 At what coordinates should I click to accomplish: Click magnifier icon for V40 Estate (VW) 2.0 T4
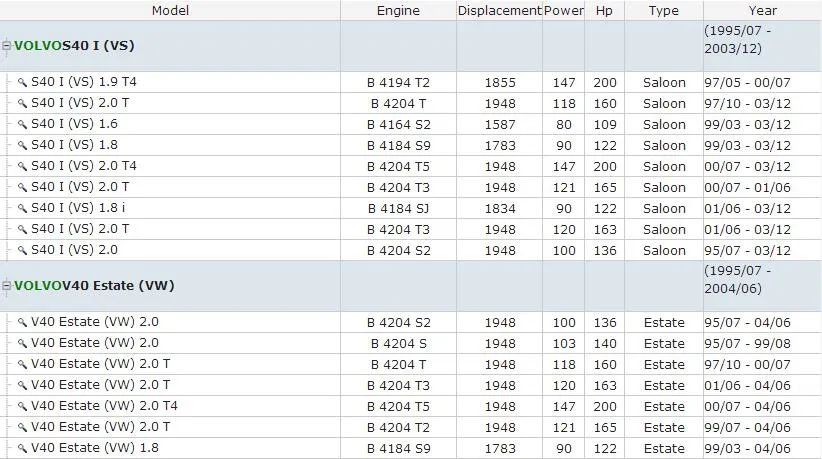point(22,406)
